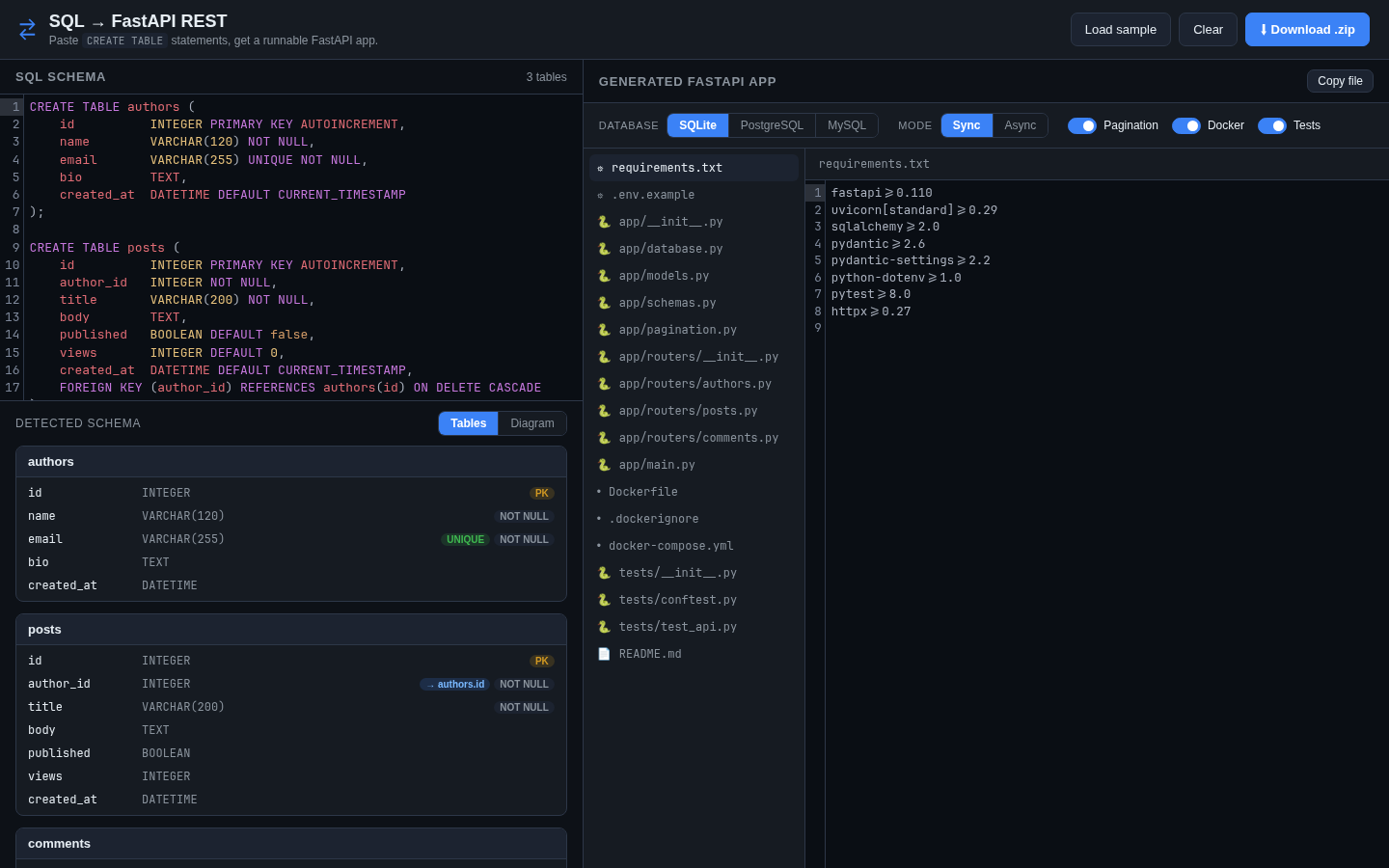Screen dimensions: 1389x868
Task: Click the requirements.txt viewer header label
Action: [x=874, y=164]
